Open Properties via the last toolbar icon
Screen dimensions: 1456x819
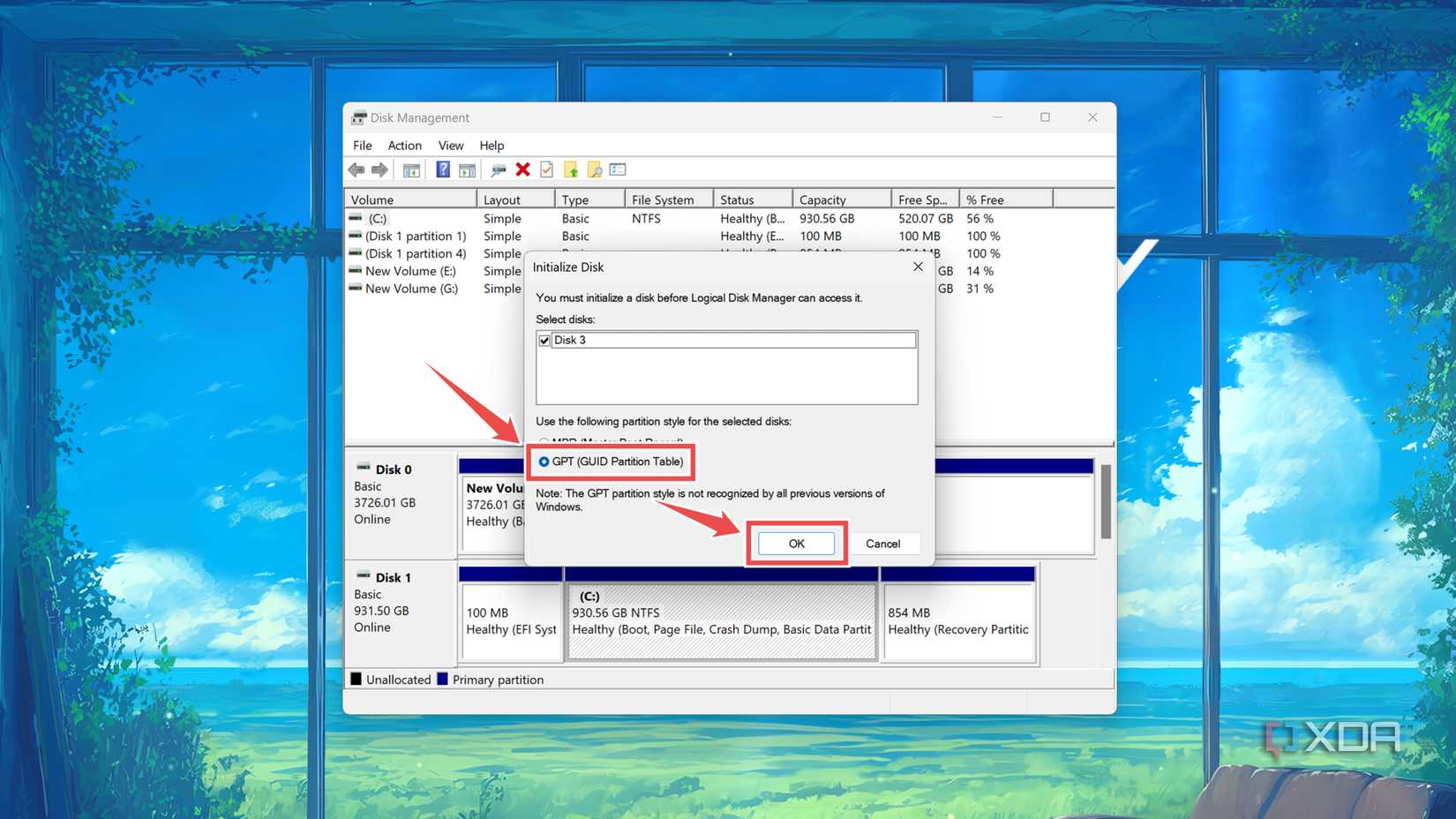tap(618, 169)
